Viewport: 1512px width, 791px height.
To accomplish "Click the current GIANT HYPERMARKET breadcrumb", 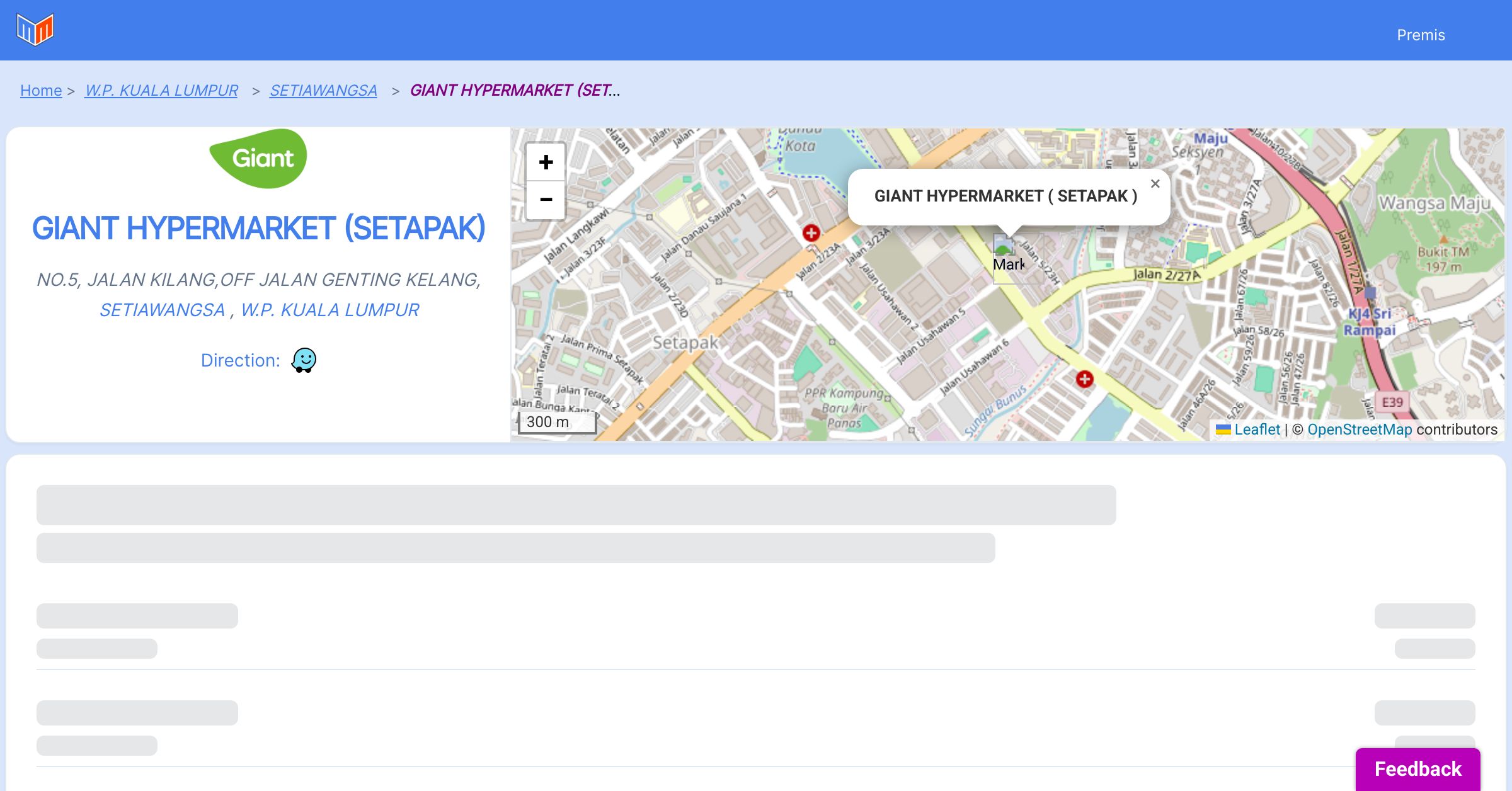I will (x=515, y=91).
